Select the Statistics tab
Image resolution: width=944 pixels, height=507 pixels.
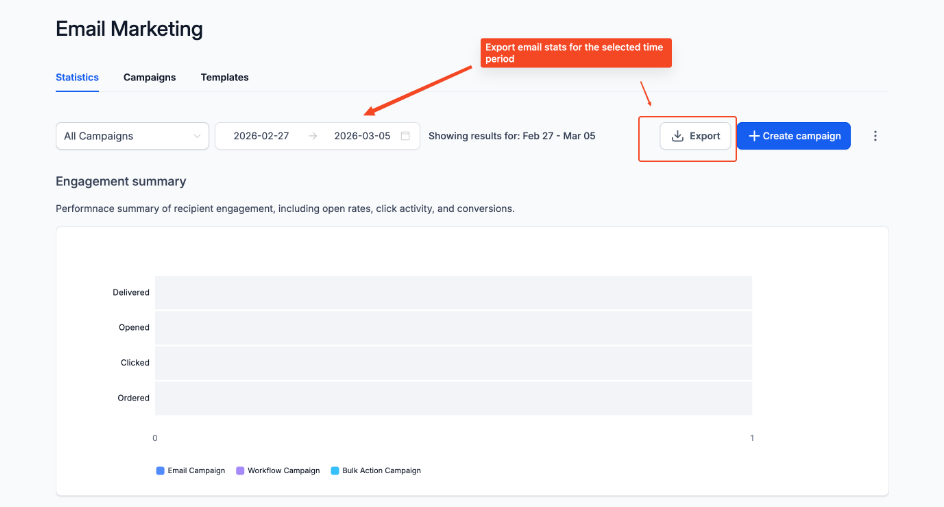point(77,77)
